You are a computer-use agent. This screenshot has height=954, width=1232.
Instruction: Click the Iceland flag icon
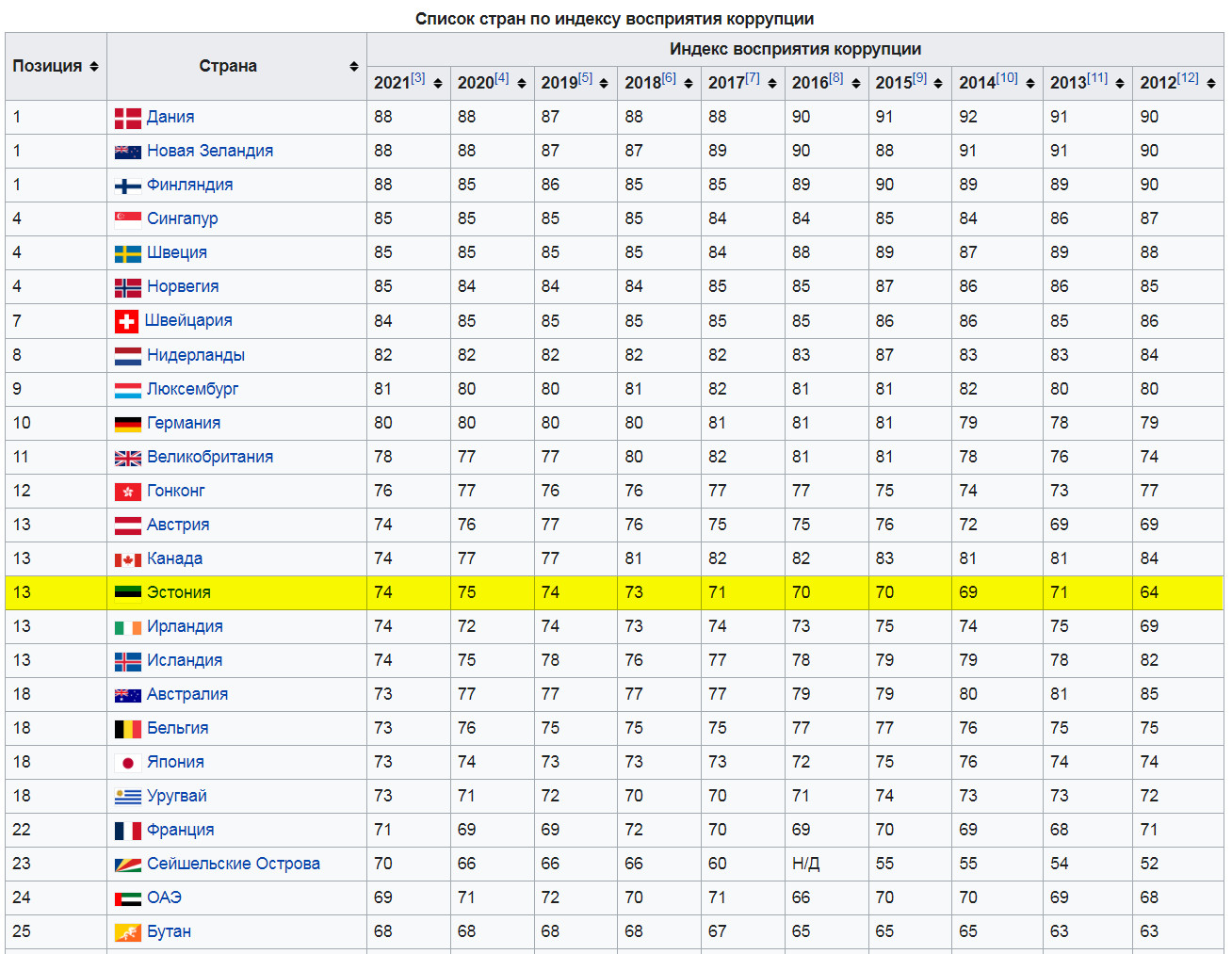127,661
